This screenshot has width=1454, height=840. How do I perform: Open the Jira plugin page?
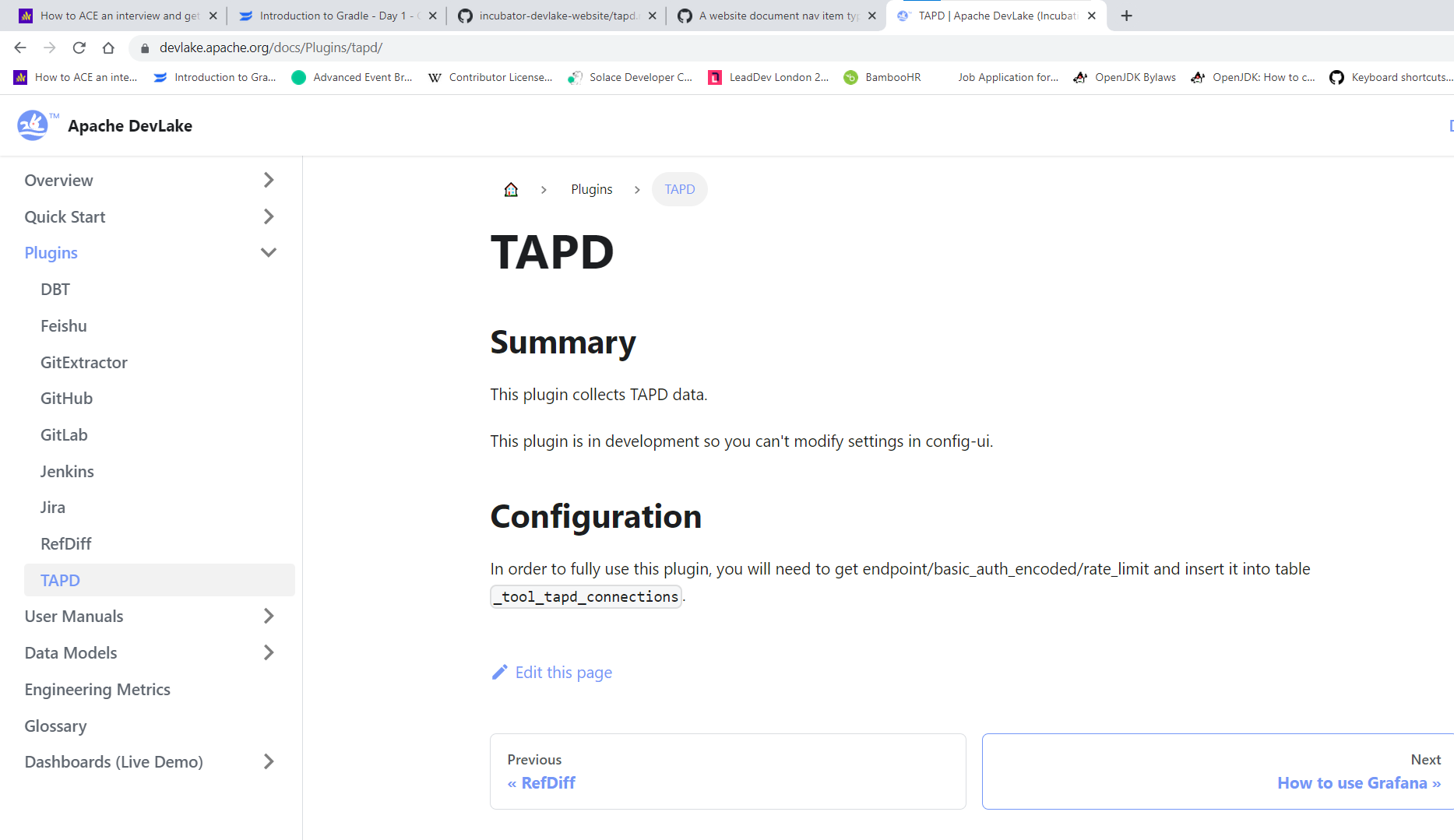pyautogui.click(x=53, y=507)
